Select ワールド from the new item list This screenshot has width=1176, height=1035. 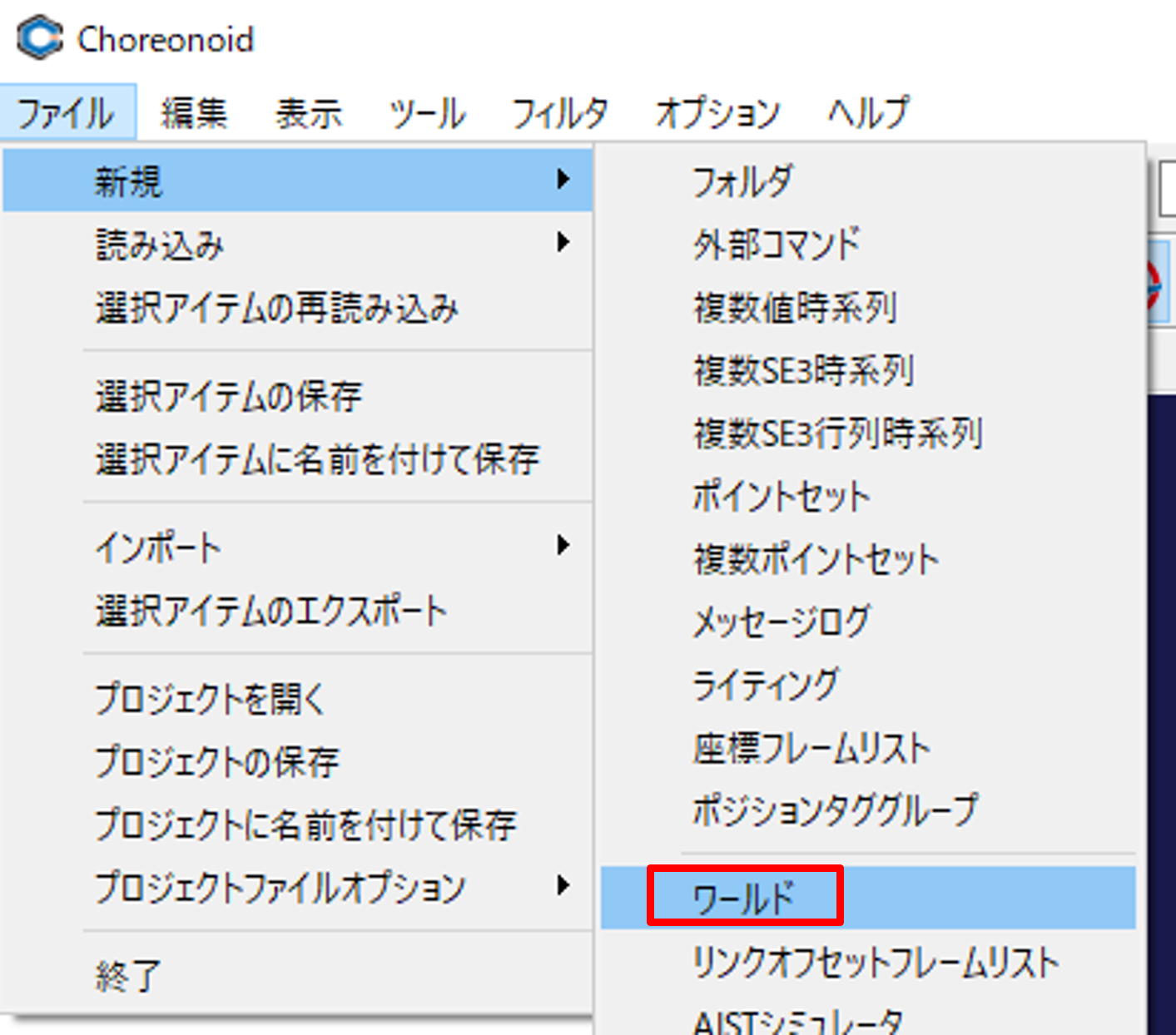[745, 897]
